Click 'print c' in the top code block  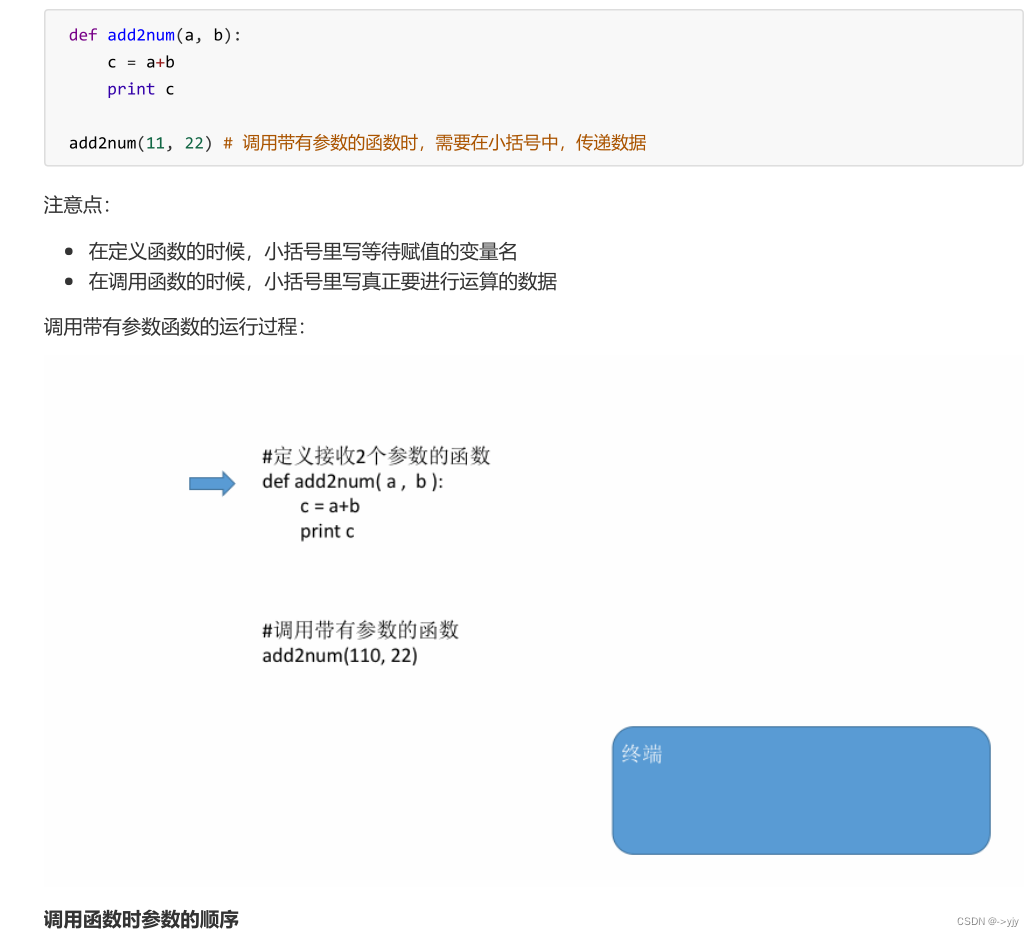click(x=140, y=89)
